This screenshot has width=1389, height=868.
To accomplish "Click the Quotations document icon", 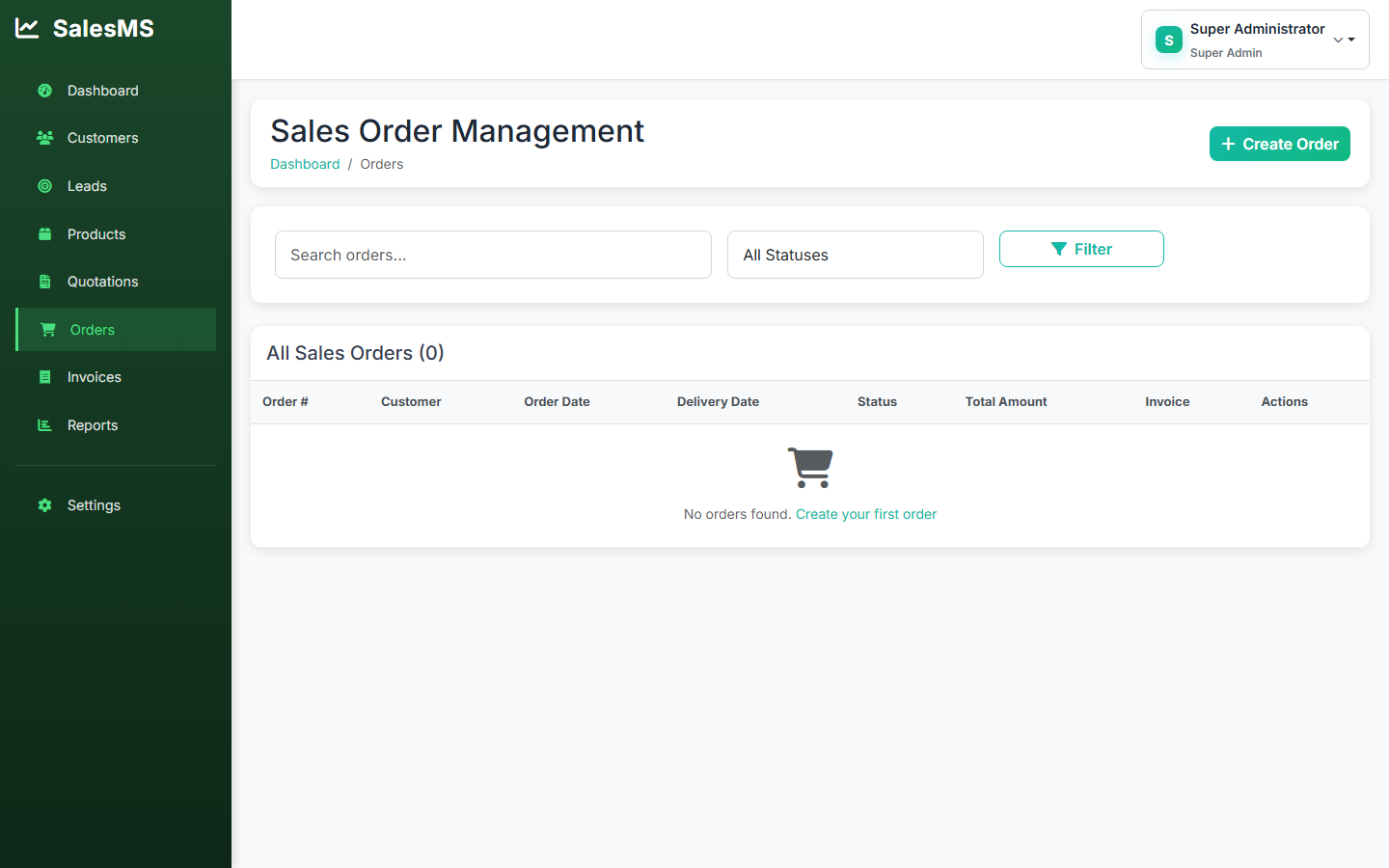I will 44,282.
